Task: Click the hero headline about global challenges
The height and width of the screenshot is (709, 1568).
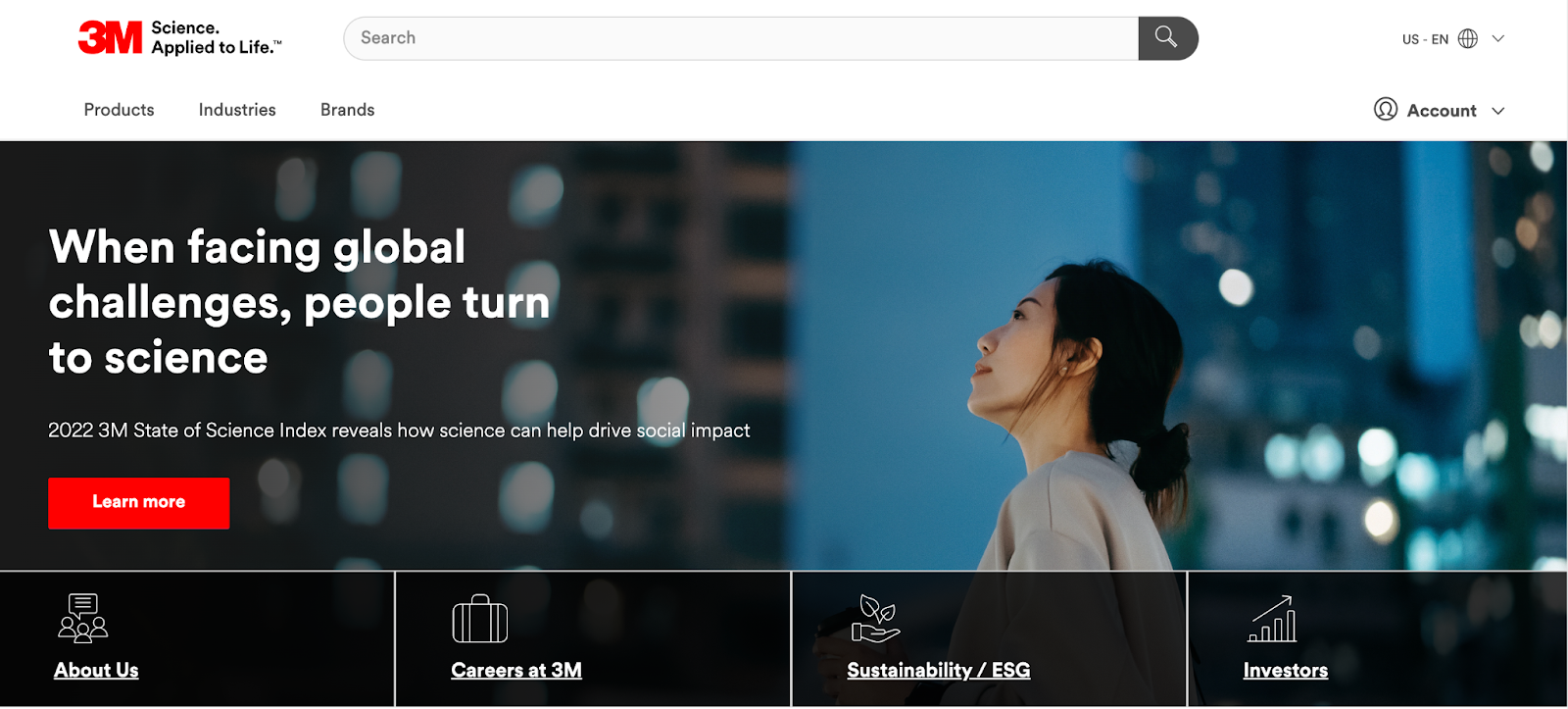Action: click(x=299, y=302)
